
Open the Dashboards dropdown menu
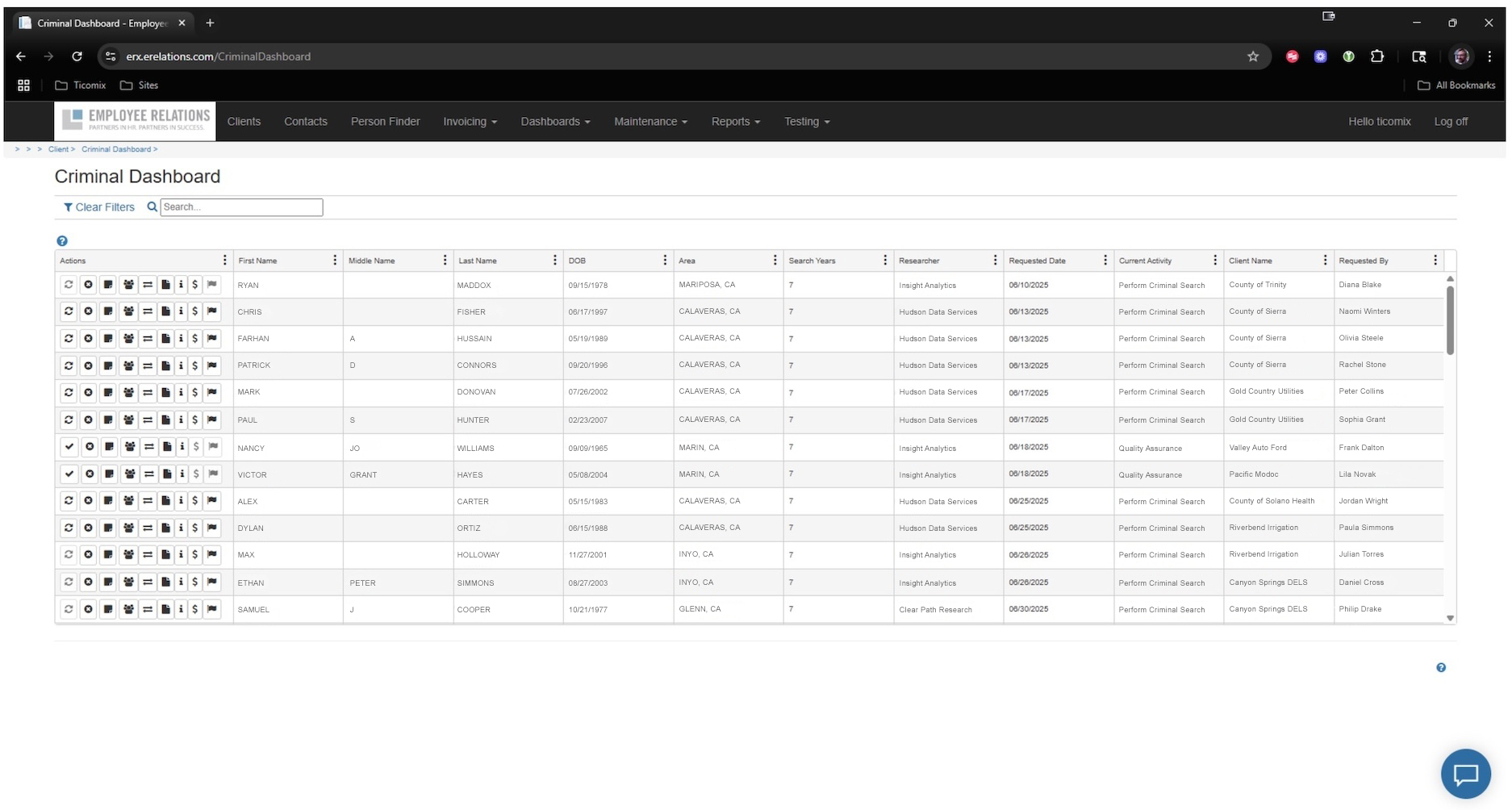point(555,122)
